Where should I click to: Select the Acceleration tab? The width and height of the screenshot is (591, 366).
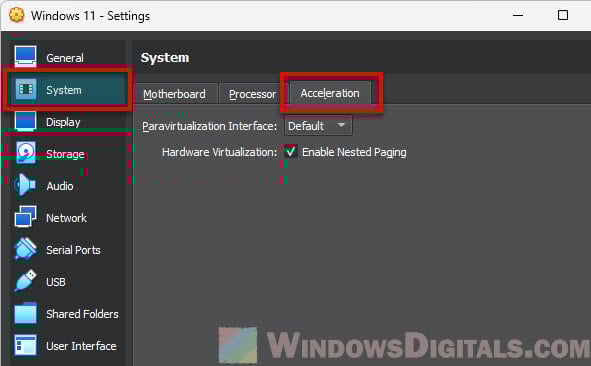click(x=330, y=93)
